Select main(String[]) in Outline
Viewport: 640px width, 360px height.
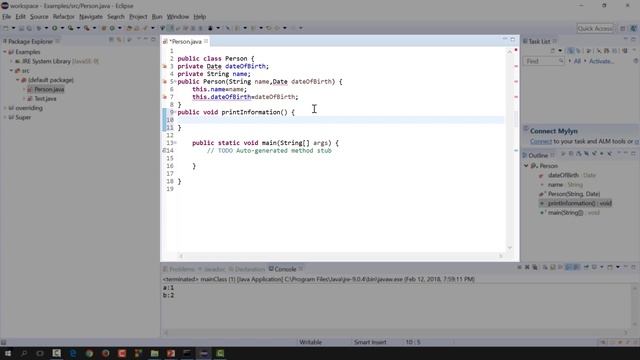(x=565, y=213)
